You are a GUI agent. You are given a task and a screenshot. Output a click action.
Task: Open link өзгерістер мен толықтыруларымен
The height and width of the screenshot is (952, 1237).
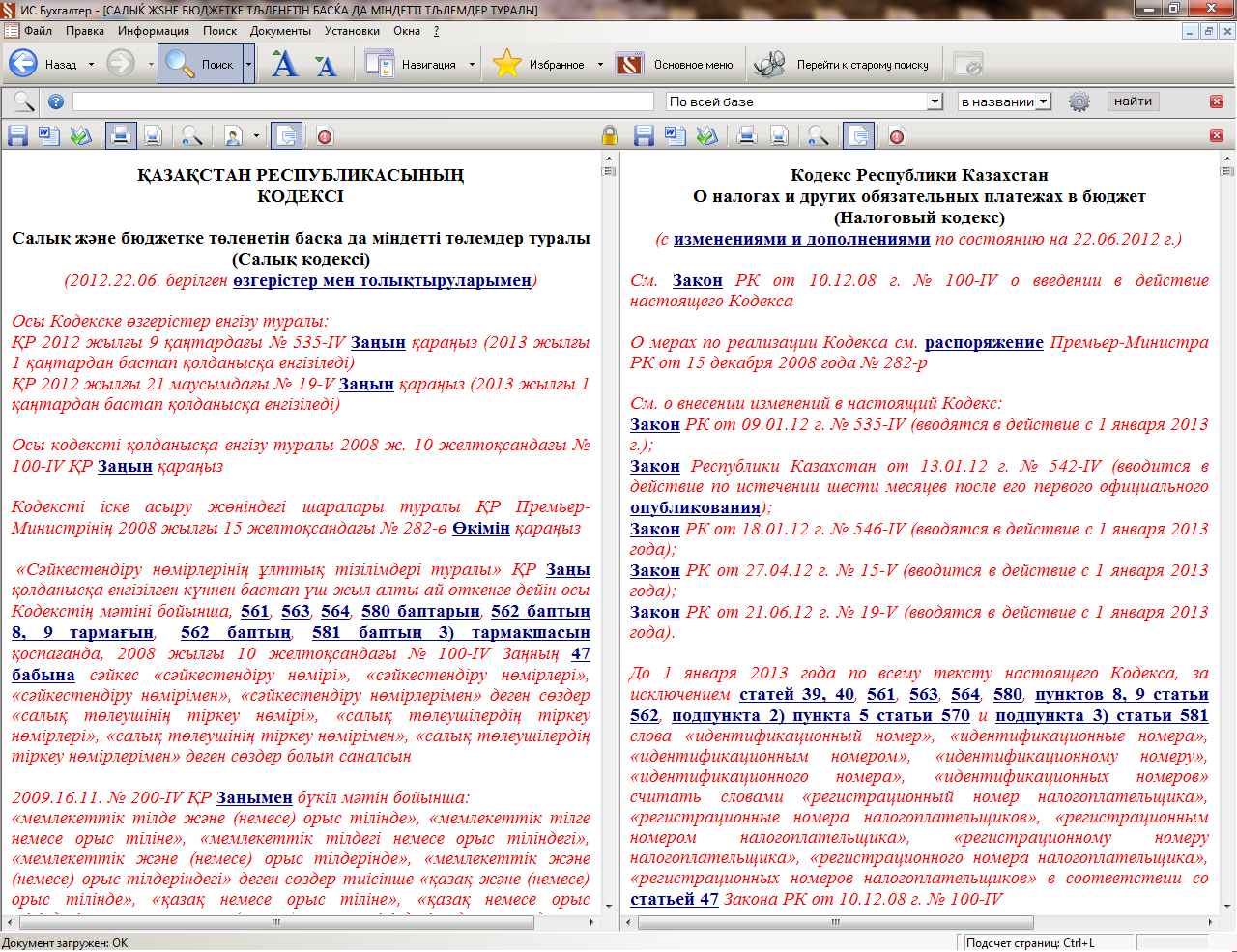382,280
